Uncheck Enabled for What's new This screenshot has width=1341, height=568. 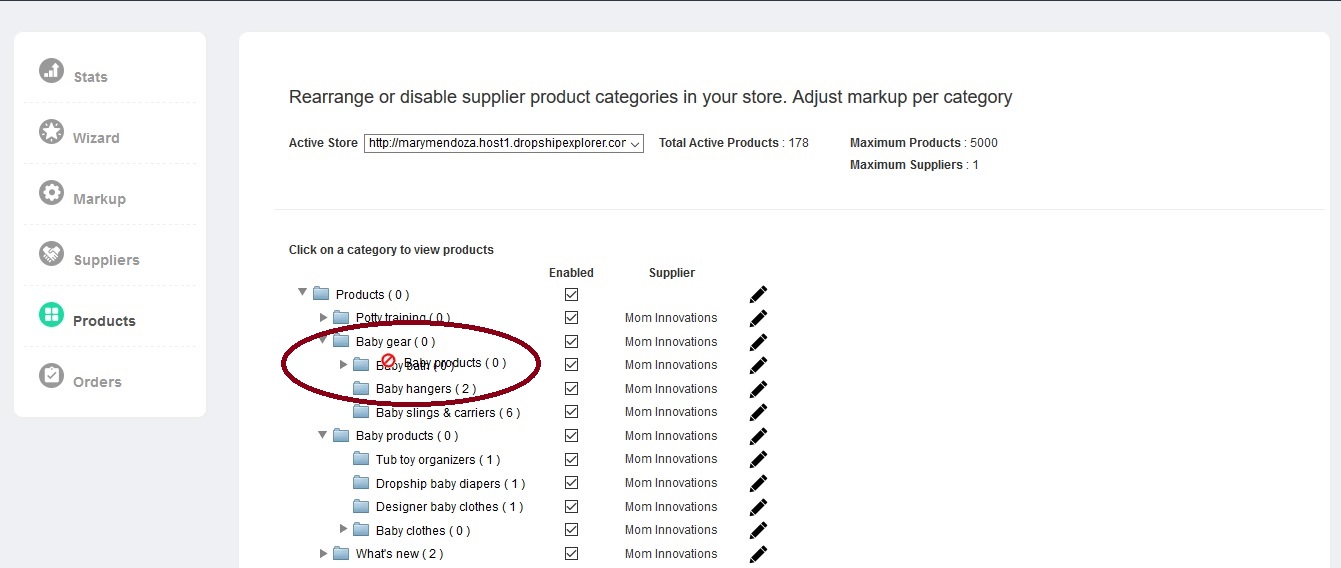point(571,553)
